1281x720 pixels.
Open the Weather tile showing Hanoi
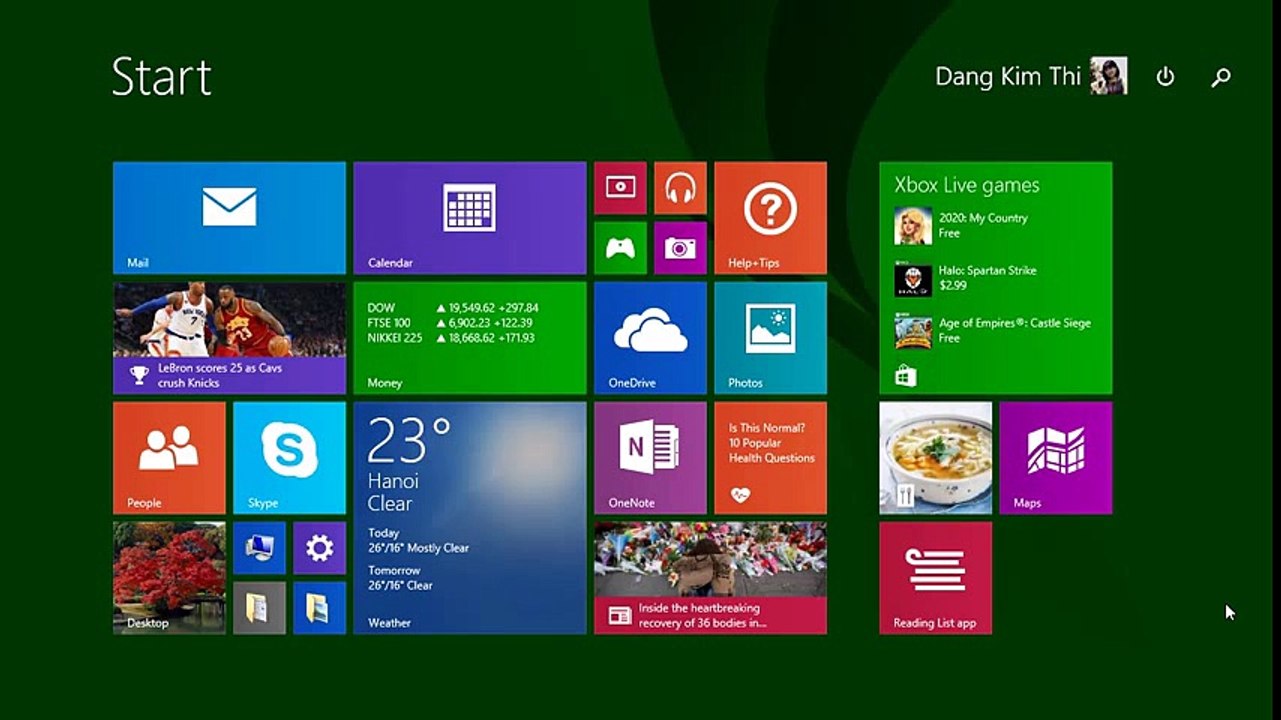(470, 518)
